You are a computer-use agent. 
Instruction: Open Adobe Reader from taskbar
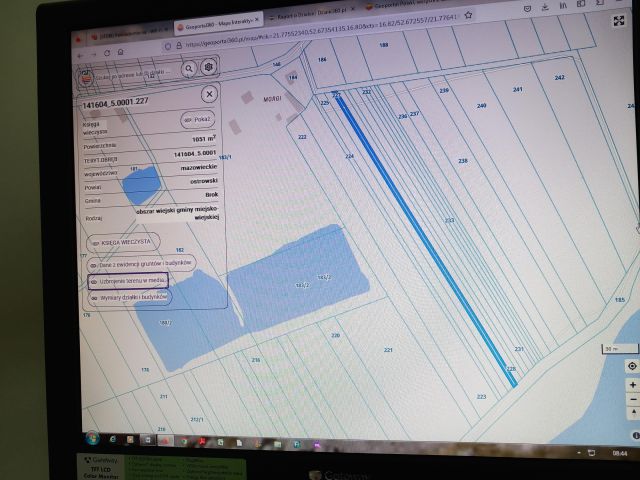click(x=202, y=441)
